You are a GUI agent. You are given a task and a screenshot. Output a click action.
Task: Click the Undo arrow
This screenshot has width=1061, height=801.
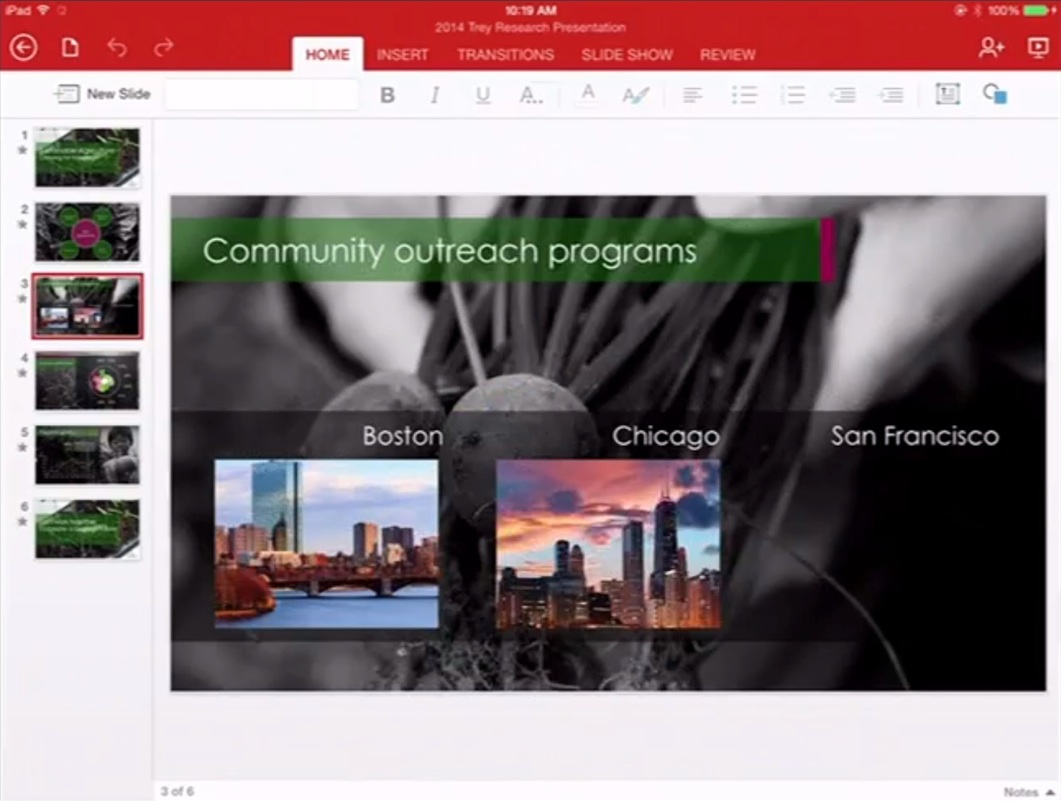(x=117, y=47)
